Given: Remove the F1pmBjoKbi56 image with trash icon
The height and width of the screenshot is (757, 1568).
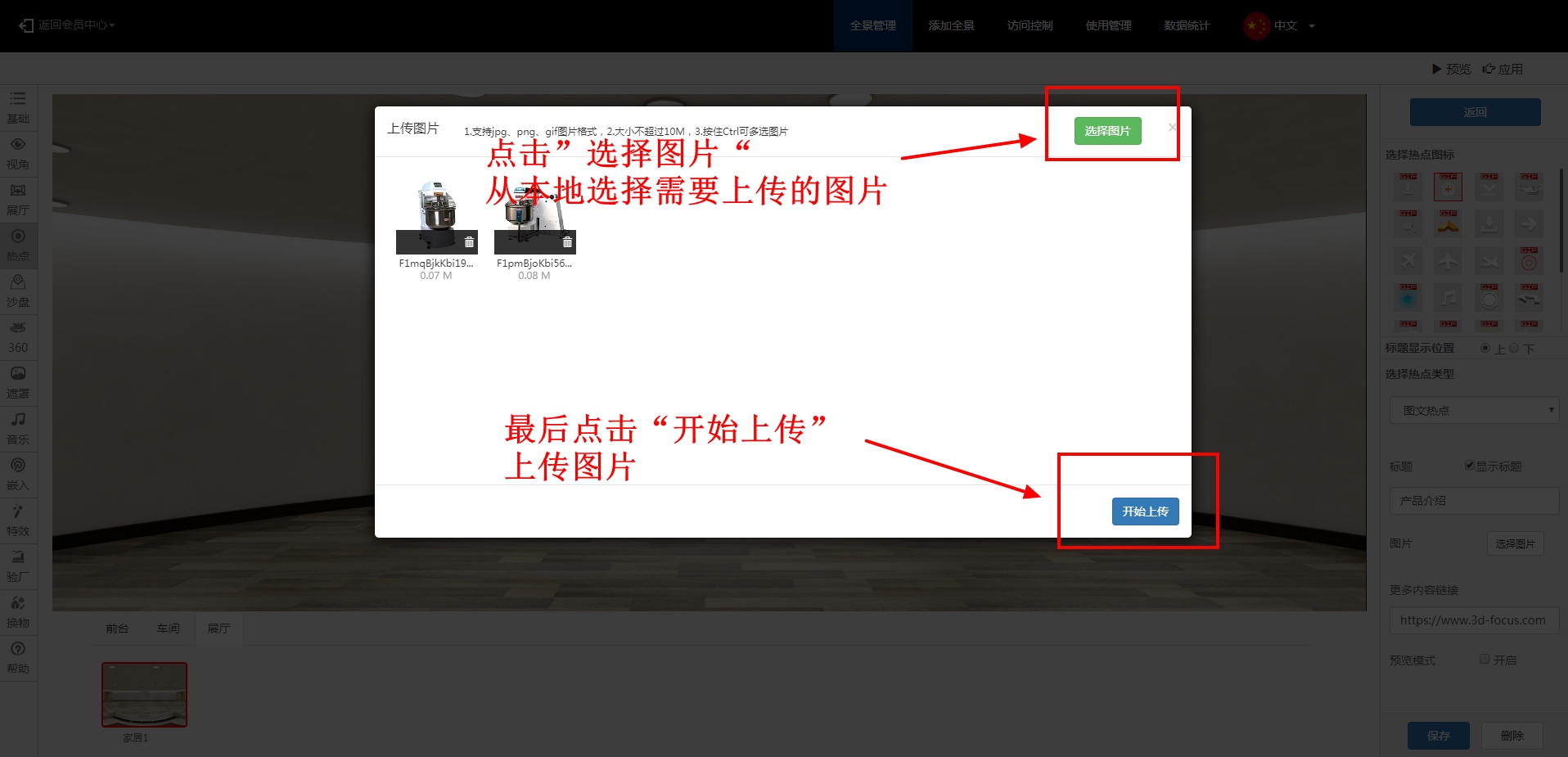Looking at the screenshot, I should pyautogui.click(x=567, y=242).
